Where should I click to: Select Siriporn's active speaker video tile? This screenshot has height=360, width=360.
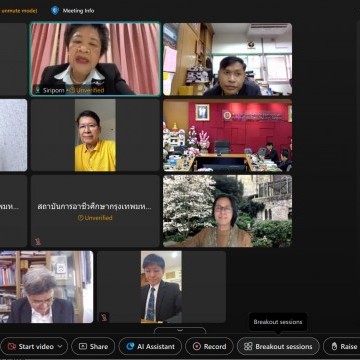coord(95,59)
